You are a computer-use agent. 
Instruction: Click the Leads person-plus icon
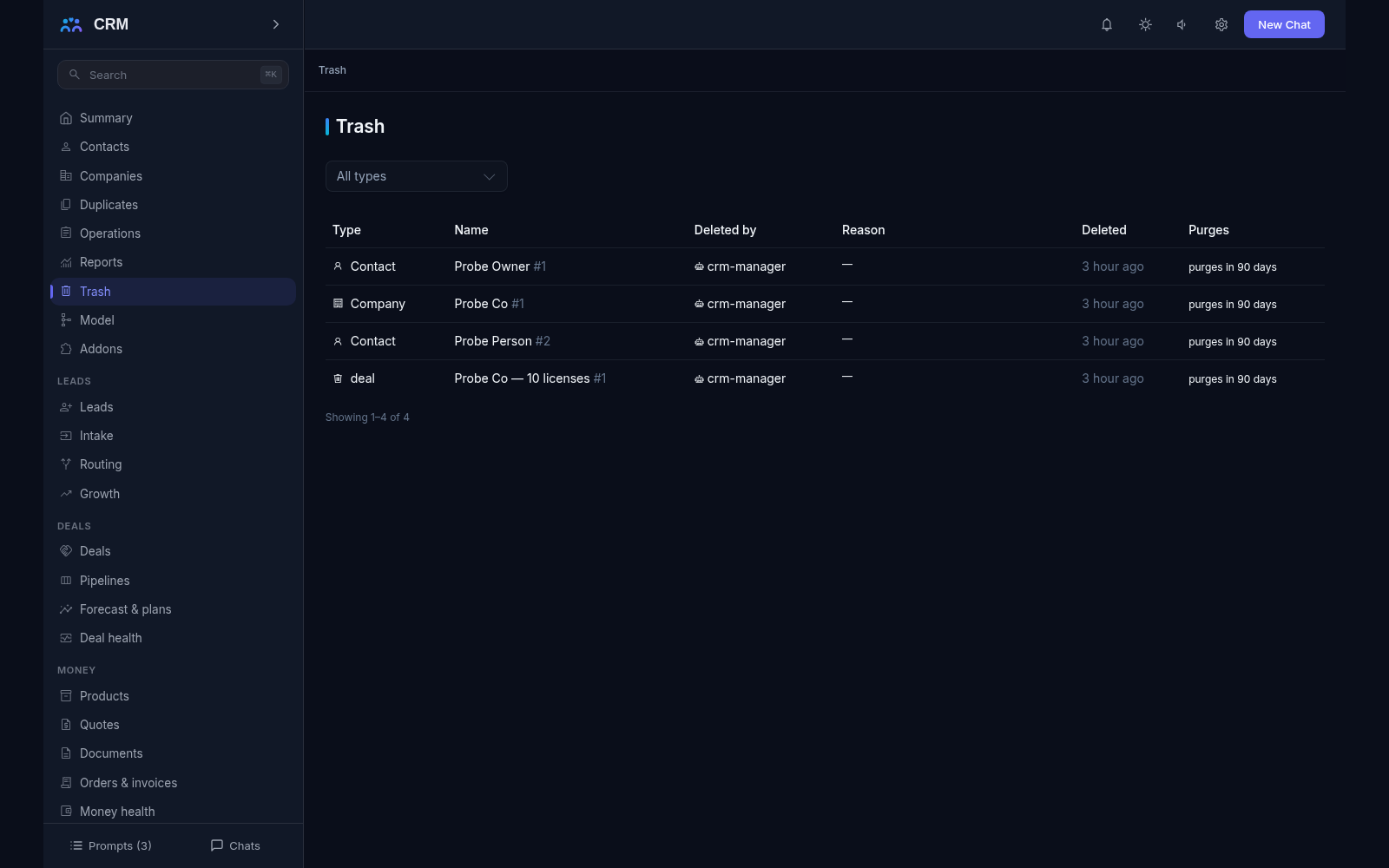click(66, 407)
